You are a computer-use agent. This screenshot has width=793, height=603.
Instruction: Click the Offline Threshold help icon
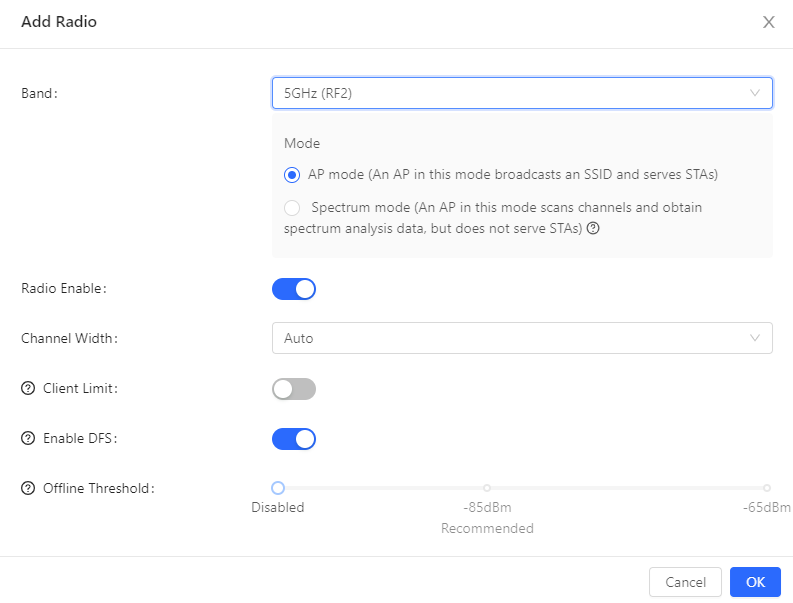pyautogui.click(x=28, y=488)
